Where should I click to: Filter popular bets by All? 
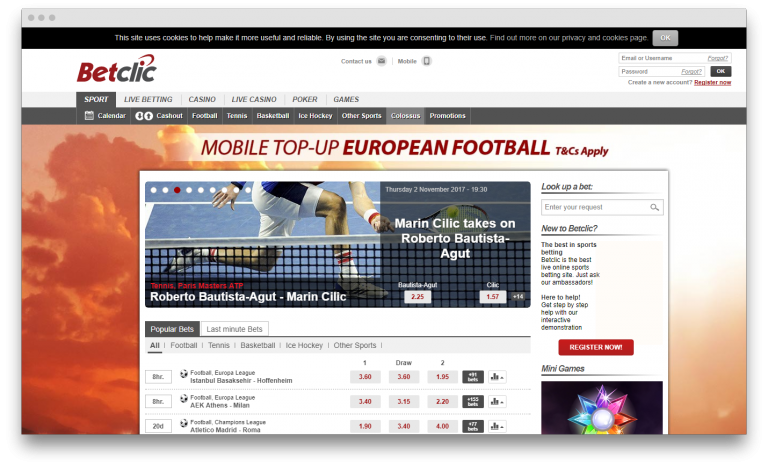[x=155, y=346]
